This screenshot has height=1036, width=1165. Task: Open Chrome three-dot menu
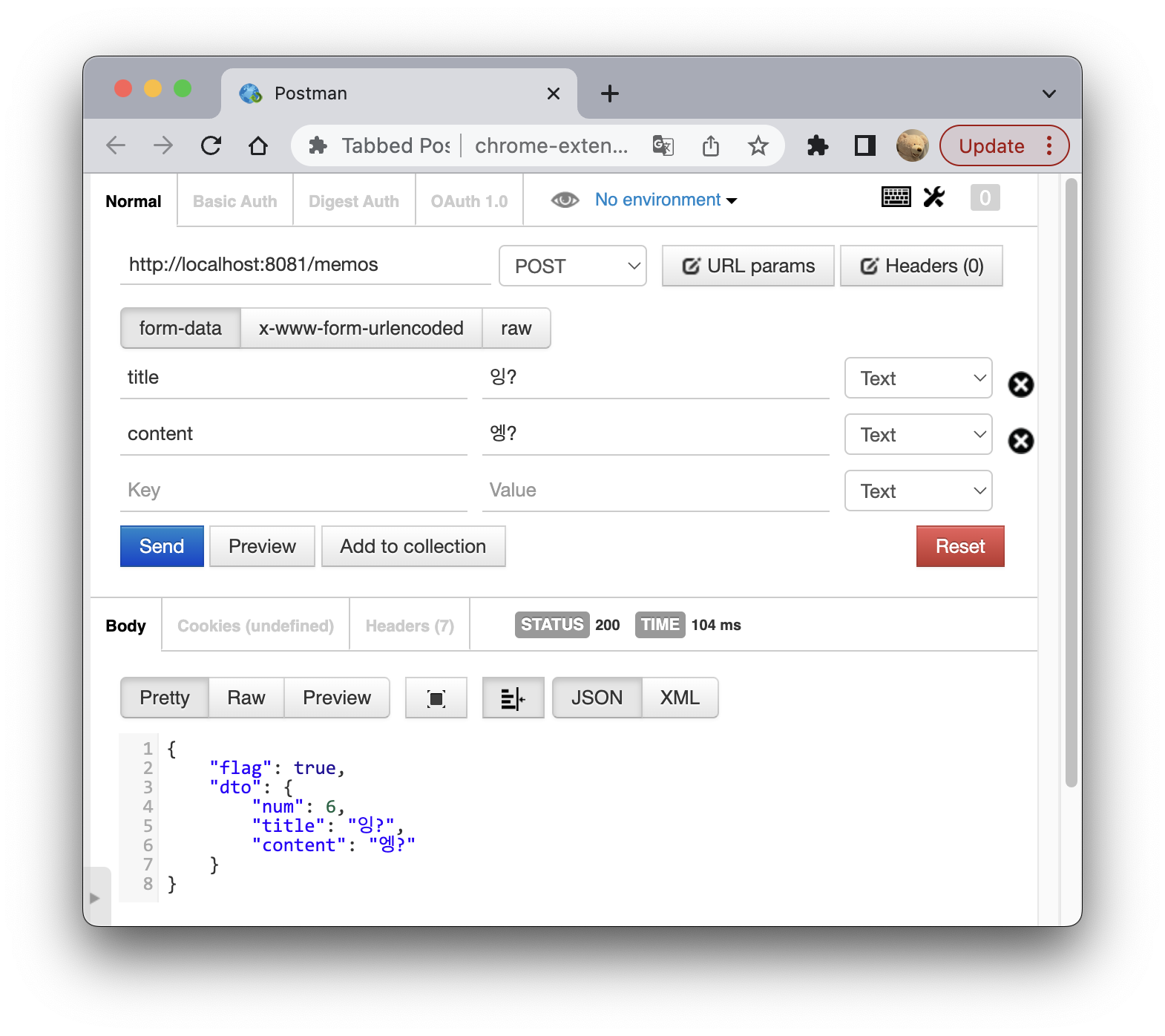pos(1049,145)
